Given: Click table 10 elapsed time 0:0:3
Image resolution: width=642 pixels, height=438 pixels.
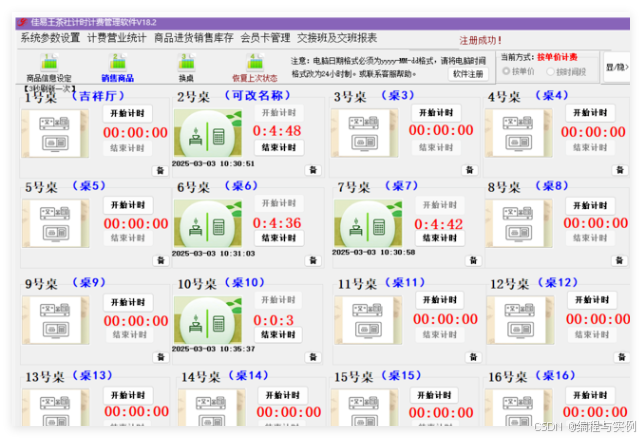Looking at the screenshot, I should [274, 320].
